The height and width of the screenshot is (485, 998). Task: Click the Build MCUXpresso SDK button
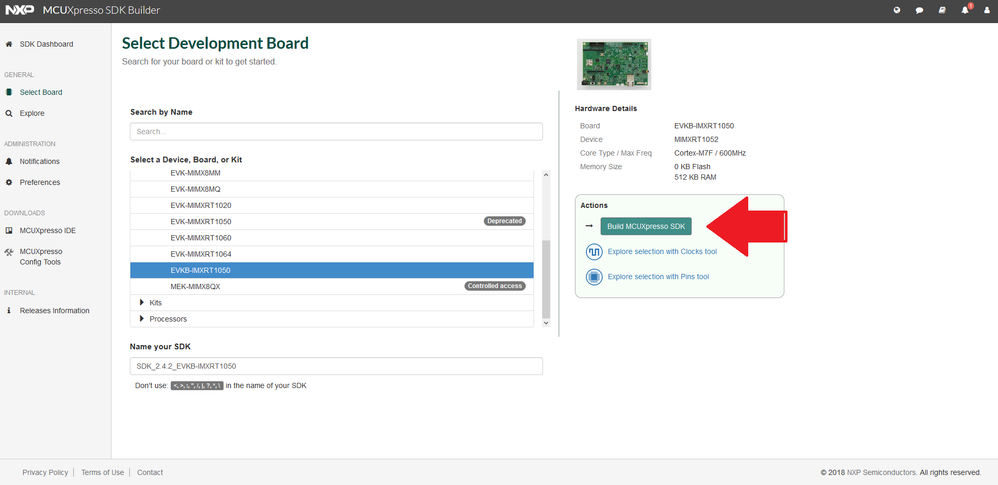coord(646,226)
